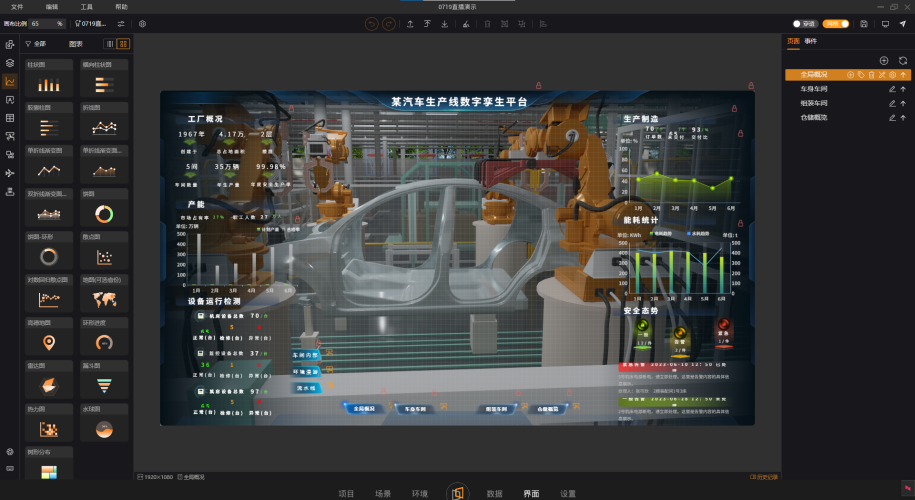Toggle the 穿透 switch

coord(804,24)
